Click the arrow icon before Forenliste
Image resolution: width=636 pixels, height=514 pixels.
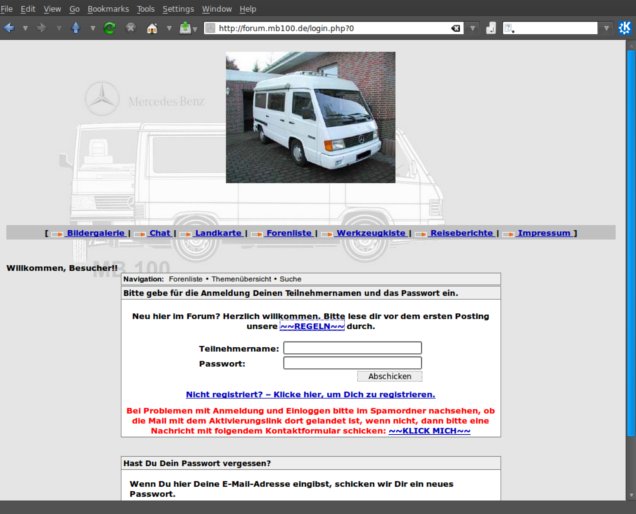pyautogui.click(x=257, y=234)
